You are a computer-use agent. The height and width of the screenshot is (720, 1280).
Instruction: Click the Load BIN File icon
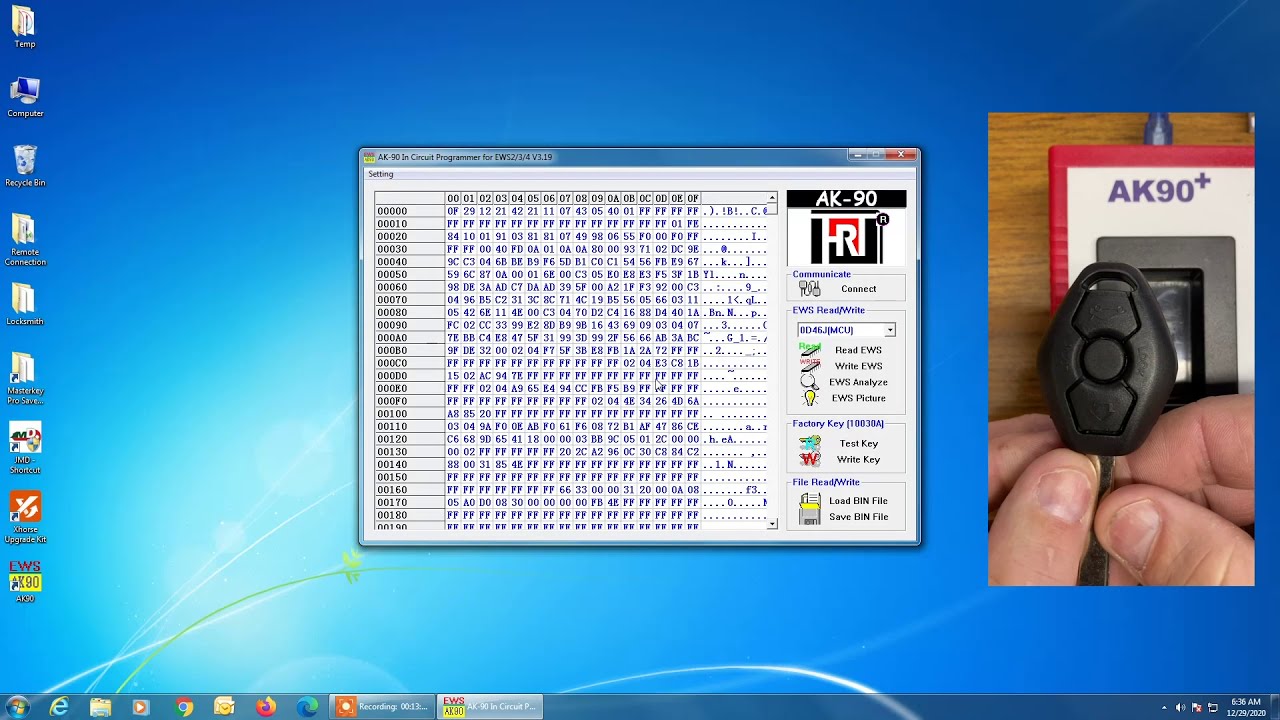coord(810,501)
